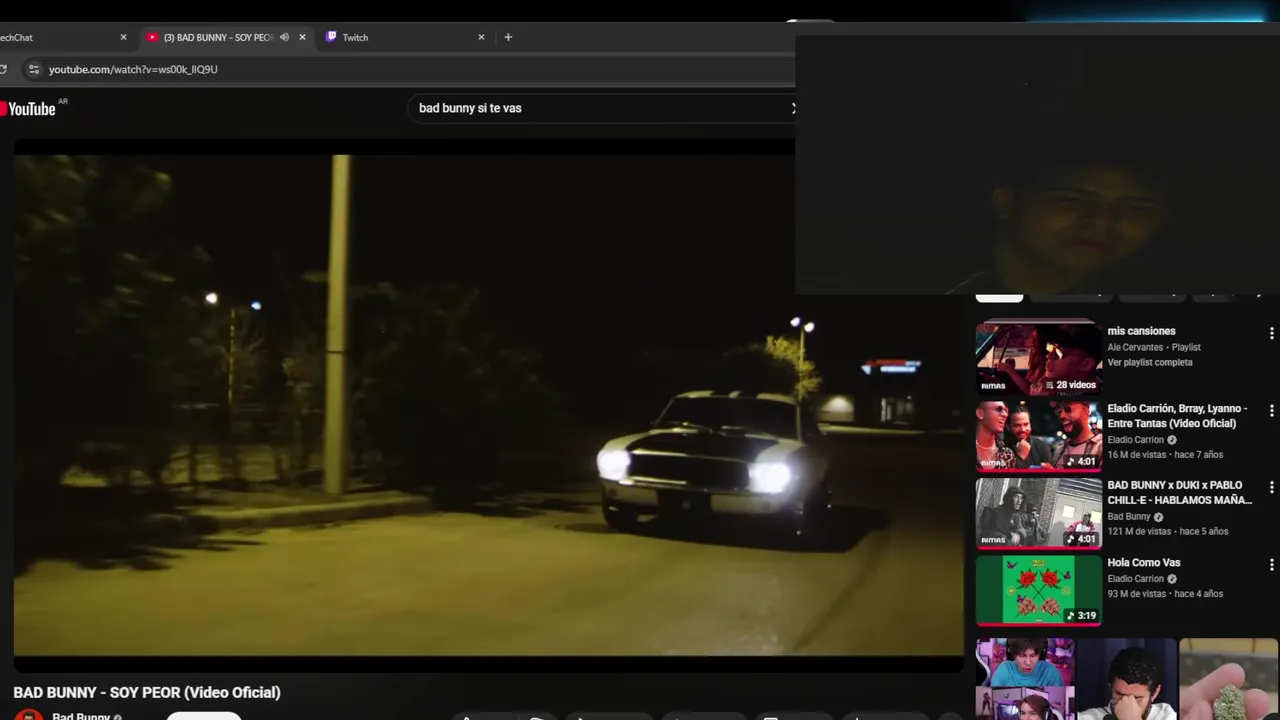Select the first highlighted filter chip above the recommendations
Image resolution: width=1280 pixels, height=720 pixels.
[999, 297]
